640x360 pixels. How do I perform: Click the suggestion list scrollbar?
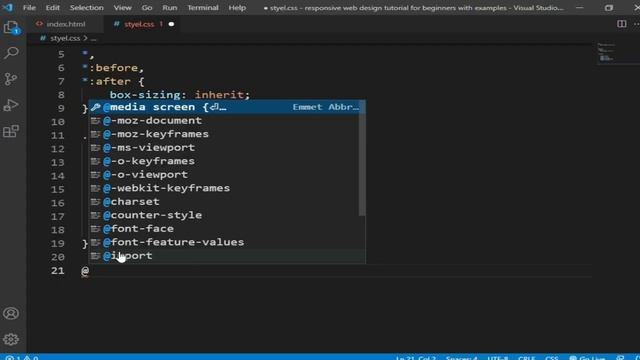[x=362, y=158]
